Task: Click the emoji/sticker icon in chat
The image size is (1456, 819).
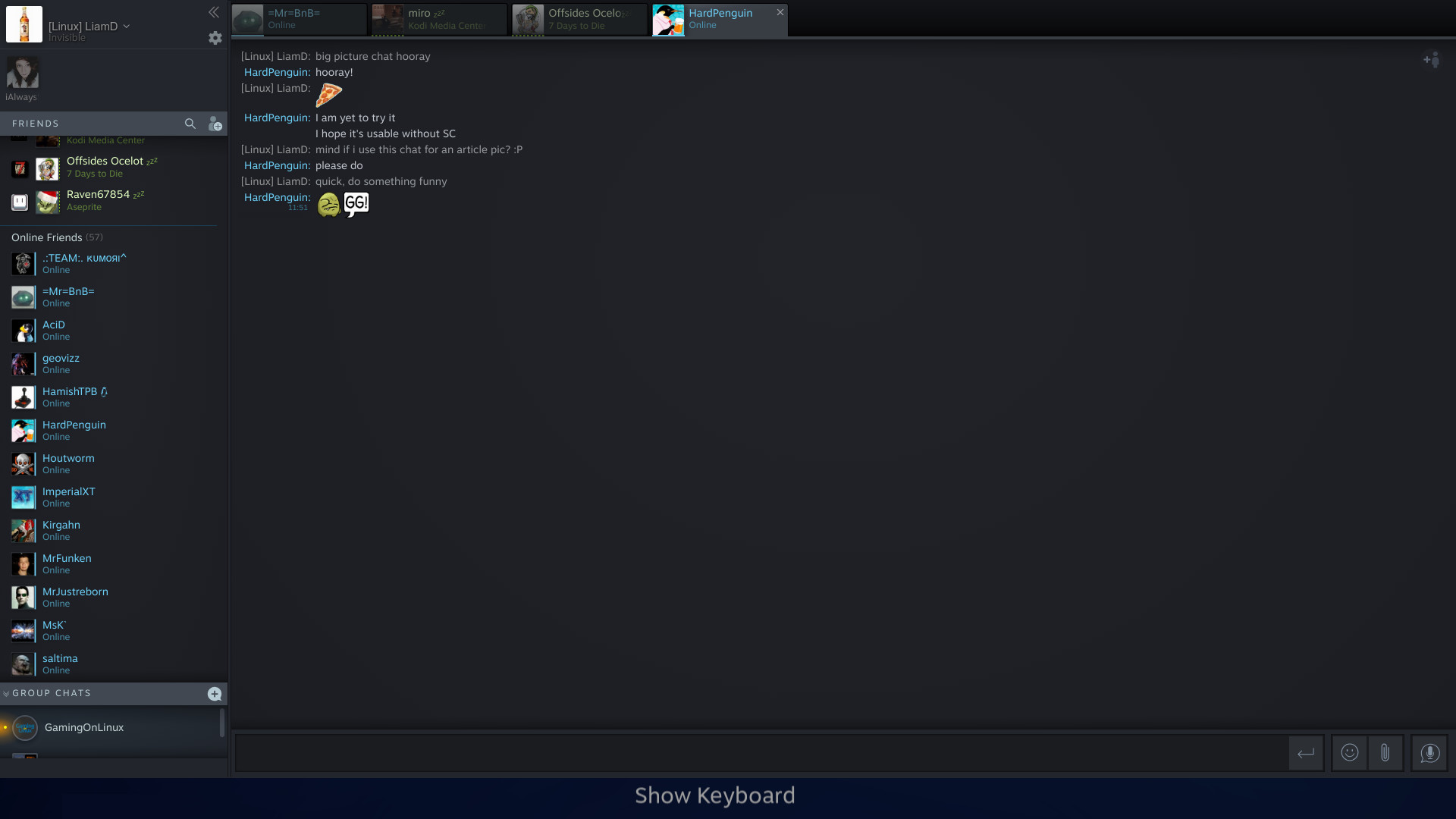Action: (x=1350, y=752)
